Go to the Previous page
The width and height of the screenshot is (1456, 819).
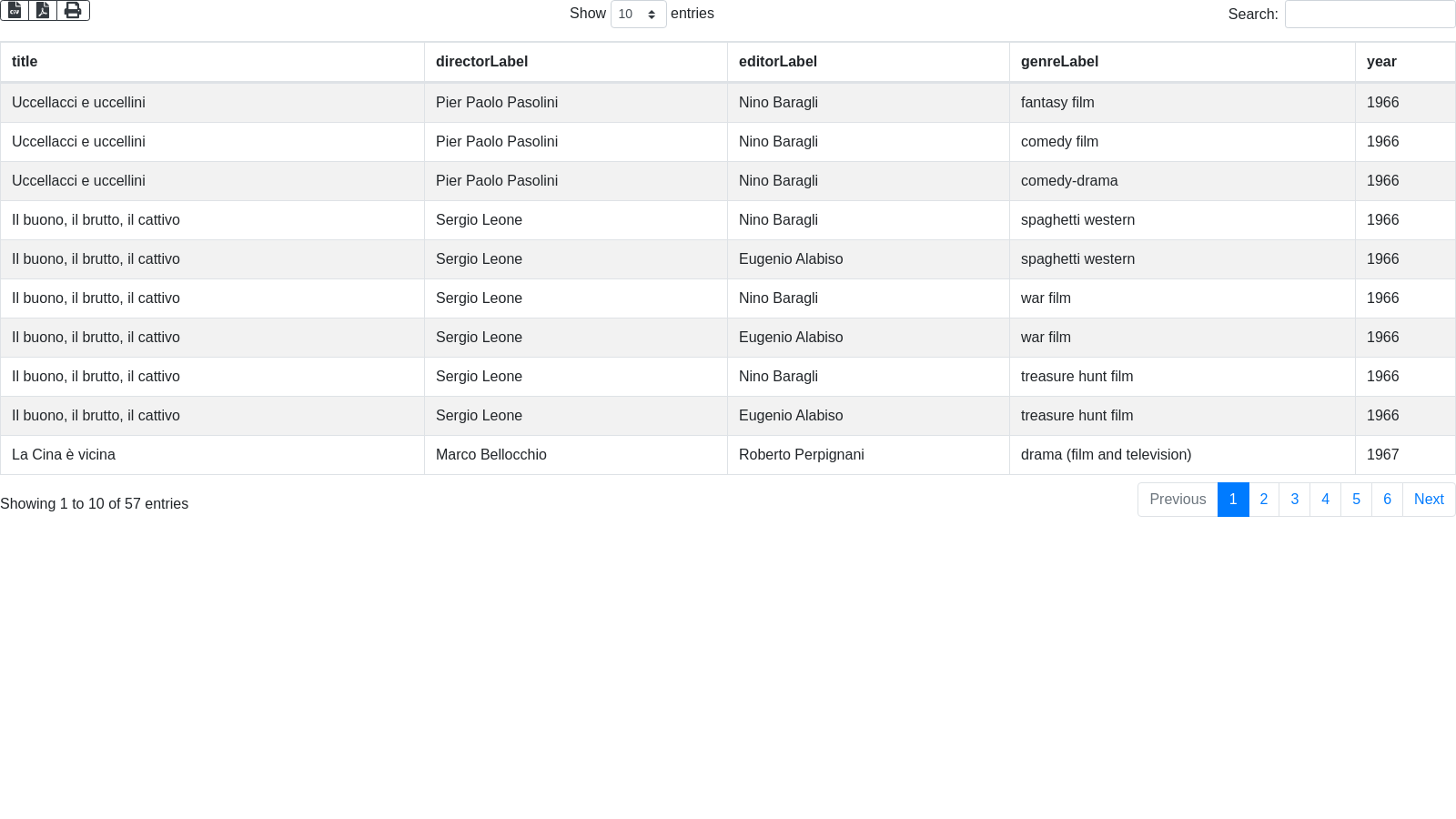click(x=1178, y=500)
